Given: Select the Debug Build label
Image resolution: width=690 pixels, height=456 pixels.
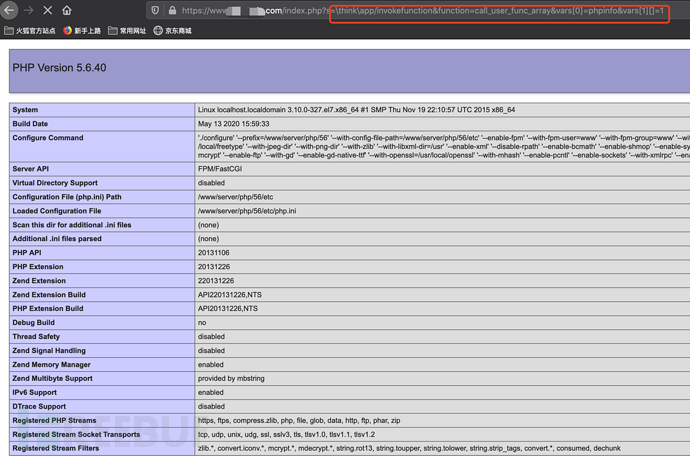Looking at the screenshot, I should (x=33, y=323).
